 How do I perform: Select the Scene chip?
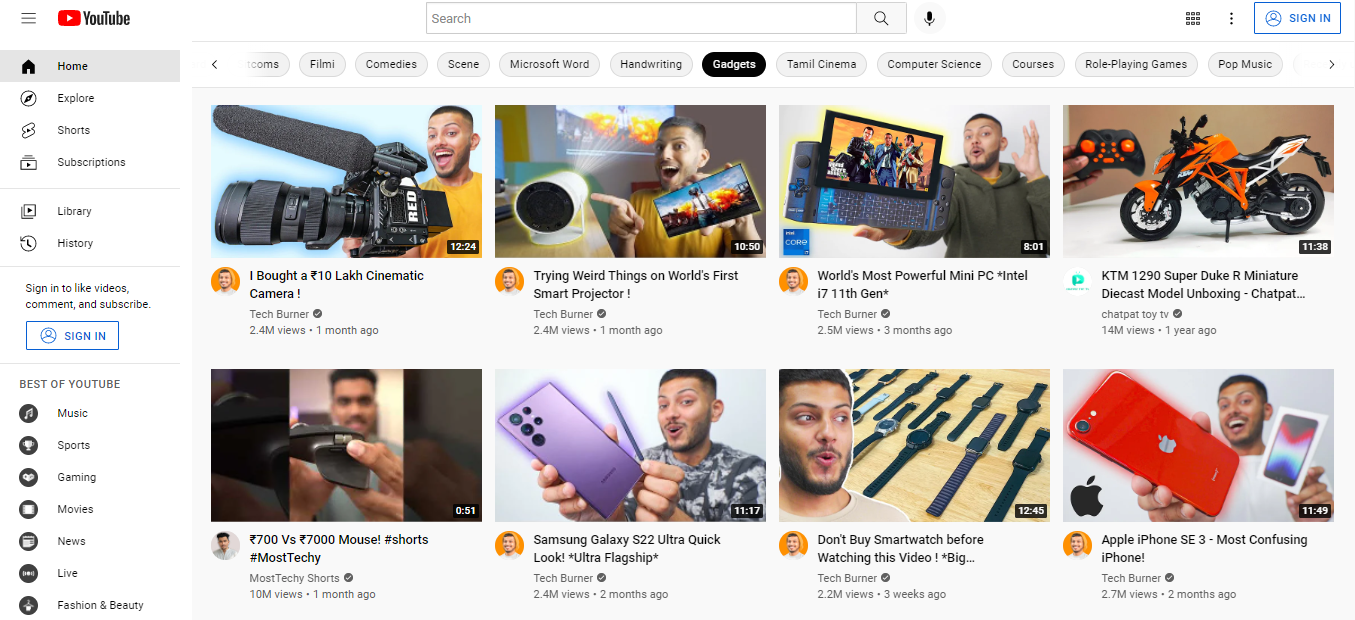pyautogui.click(x=463, y=64)
